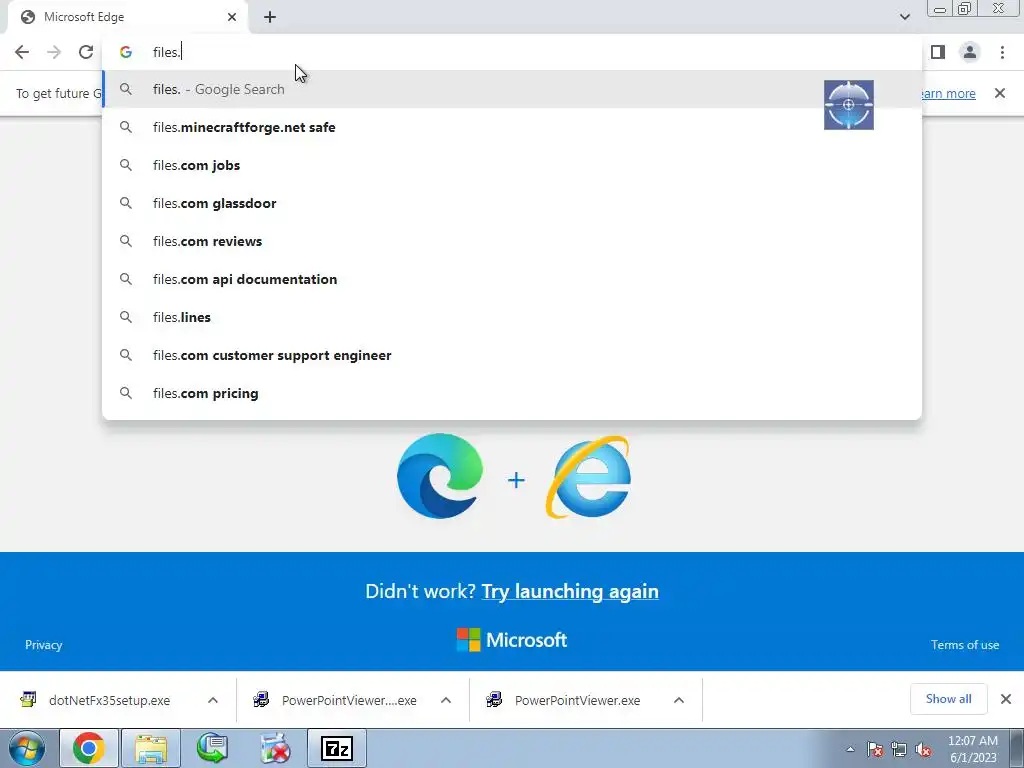The height and width of the screenshot is (768, 1024).
Task: Choose files.com glassdoor suggestion
Action: (512, 203)
